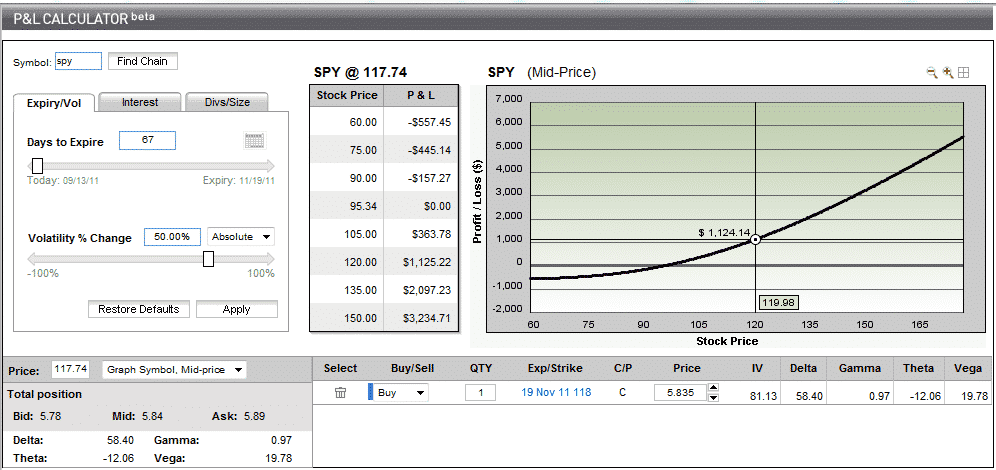Switch to the Expiry/Vol tab
The height and width of the screenshot is (470, 996).
click(x=54, y=103)
